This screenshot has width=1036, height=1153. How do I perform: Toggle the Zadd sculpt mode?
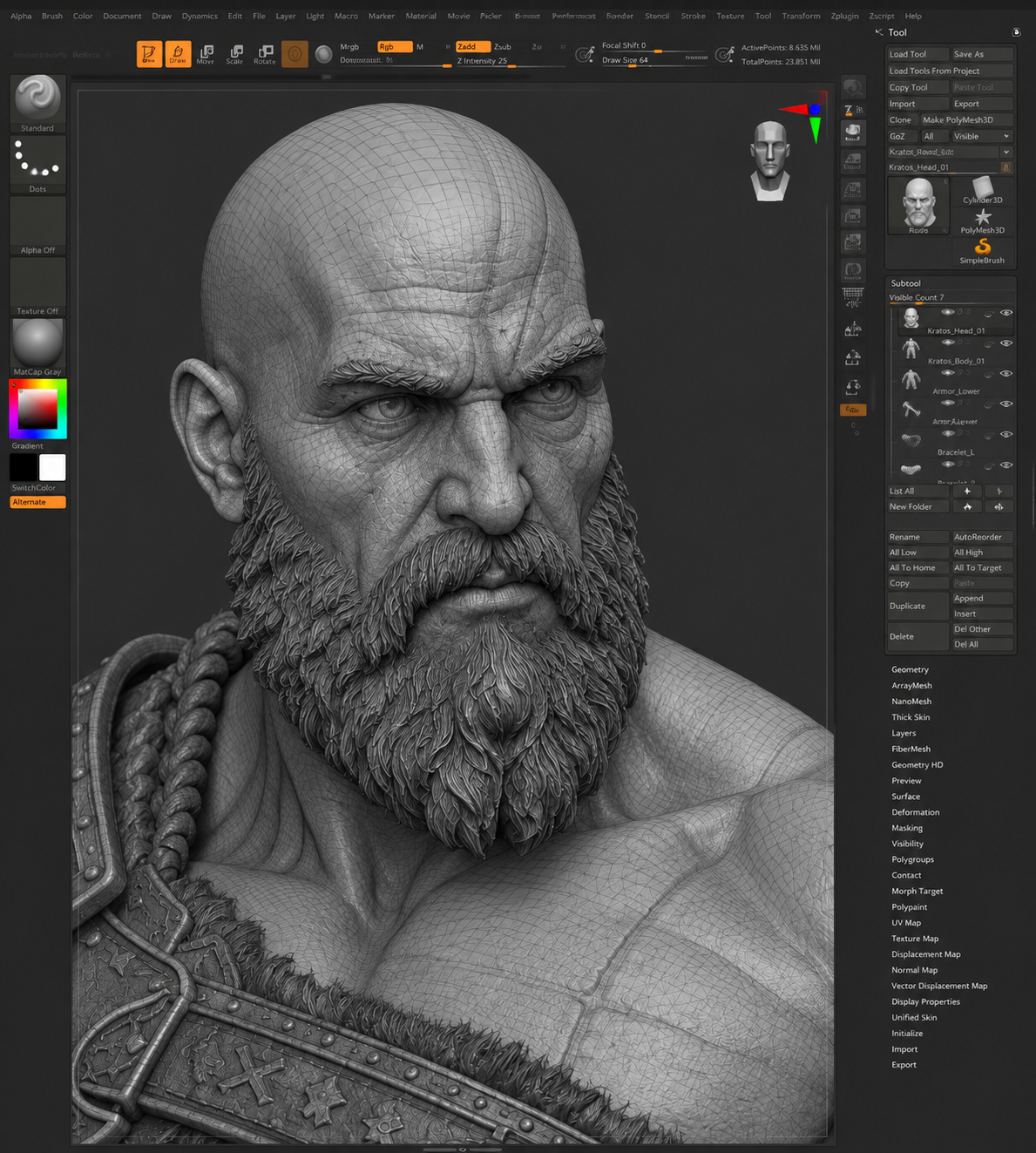[x=471, y=47]
